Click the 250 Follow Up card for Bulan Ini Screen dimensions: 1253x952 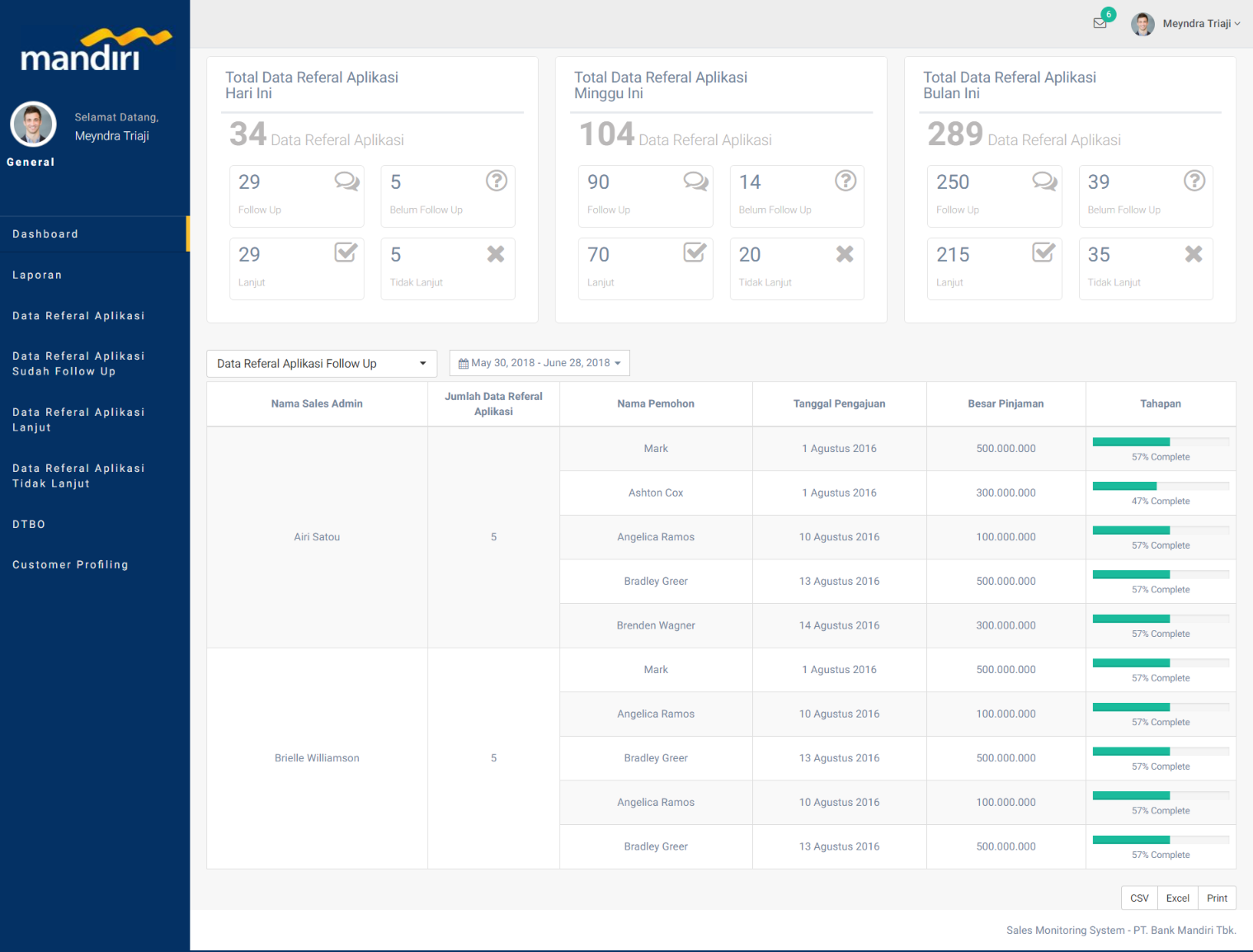(995, 196)
